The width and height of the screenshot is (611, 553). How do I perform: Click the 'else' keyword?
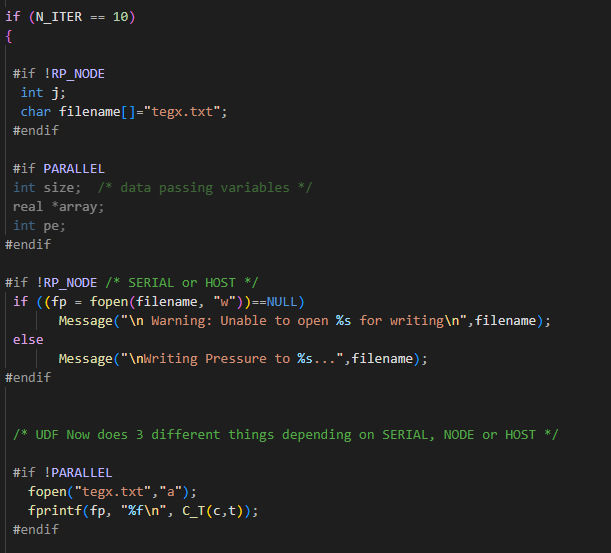(x=28, y=339)
